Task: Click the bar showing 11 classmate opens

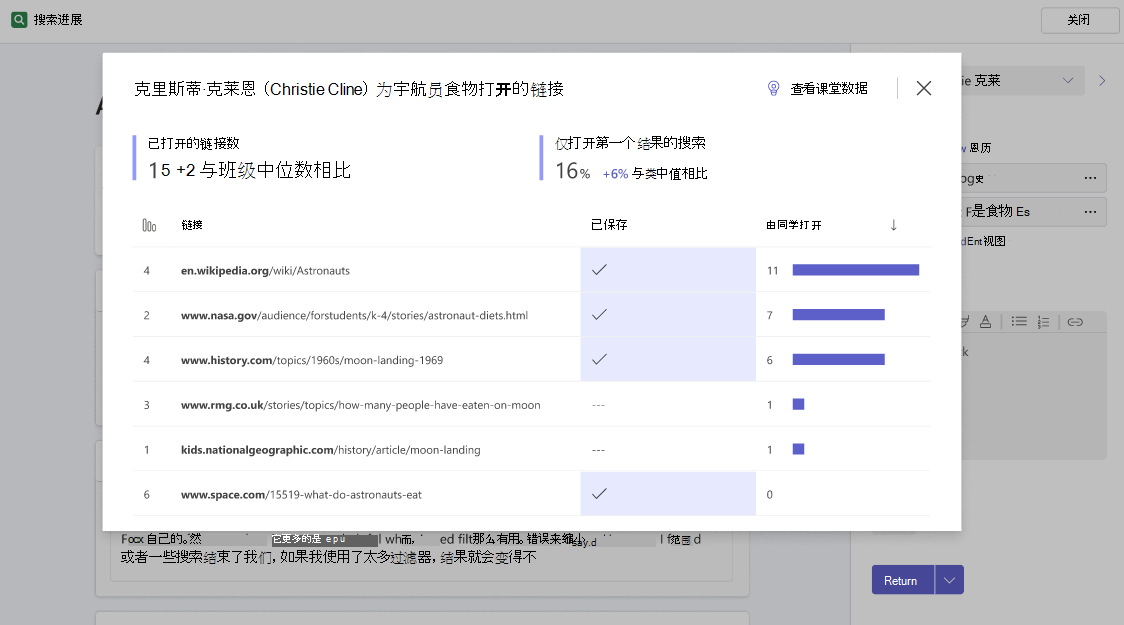Action: click(855, 269)
